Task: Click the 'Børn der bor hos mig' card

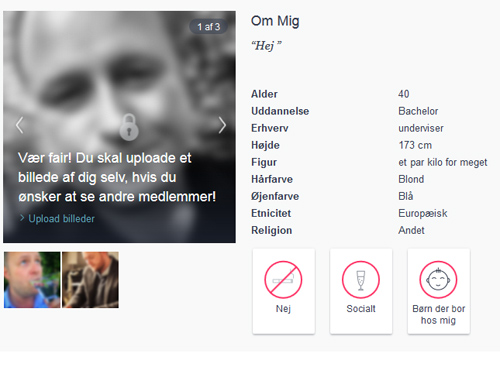Action: coord(439,291)
